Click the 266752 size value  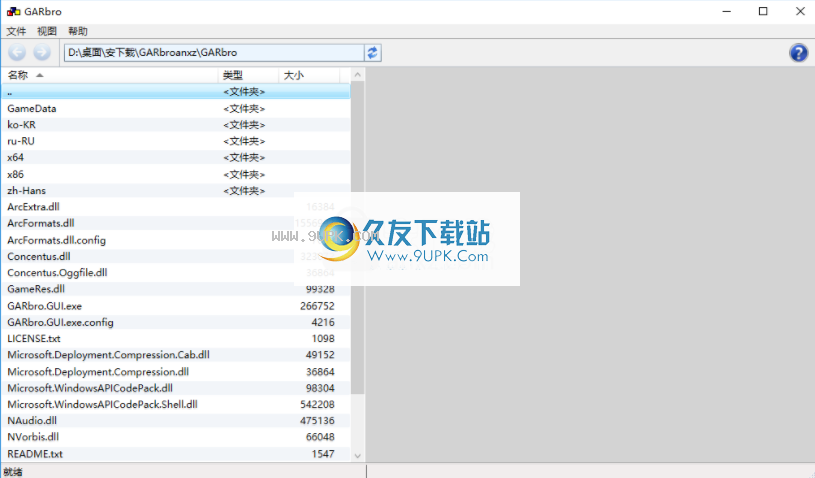(x=317, y=306)
